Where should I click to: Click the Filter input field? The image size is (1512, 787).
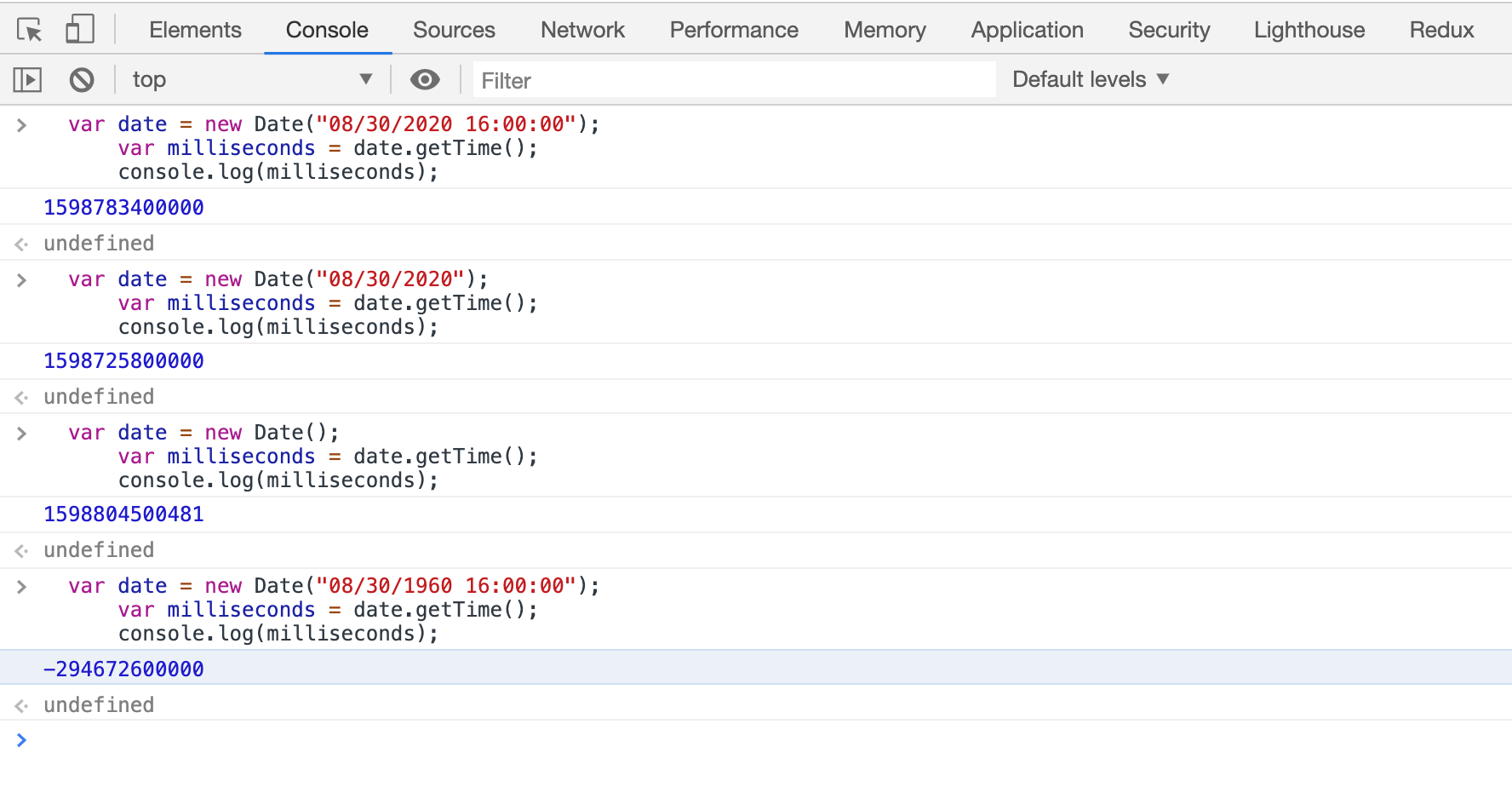732,79
